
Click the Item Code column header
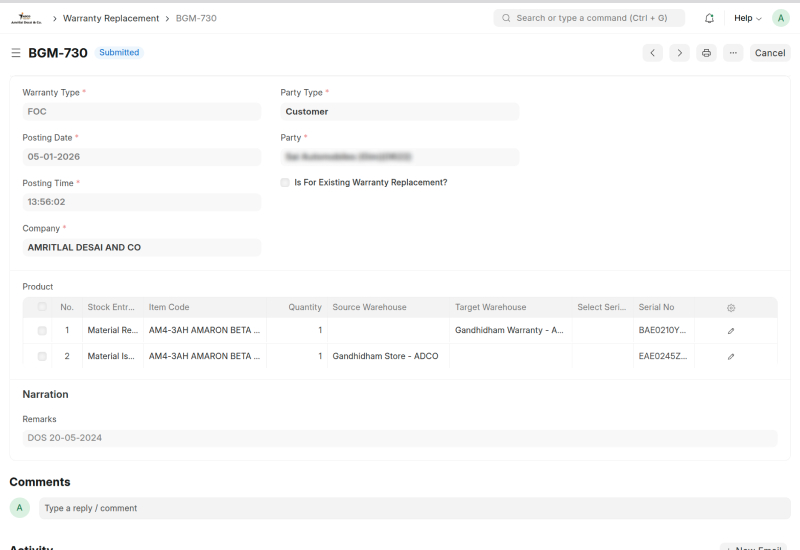click(x=205, y=307)
